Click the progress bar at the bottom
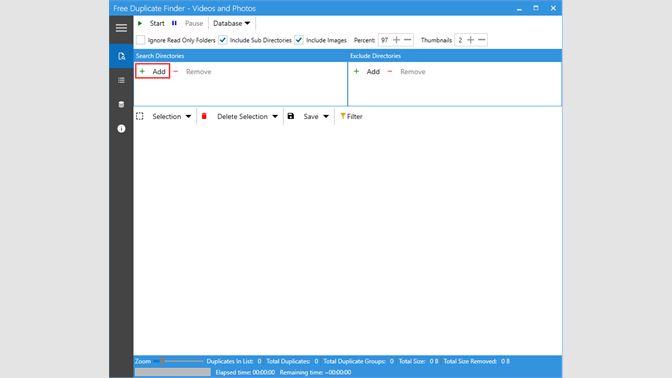This screenshot has width=672, height=378. [173, 372]
